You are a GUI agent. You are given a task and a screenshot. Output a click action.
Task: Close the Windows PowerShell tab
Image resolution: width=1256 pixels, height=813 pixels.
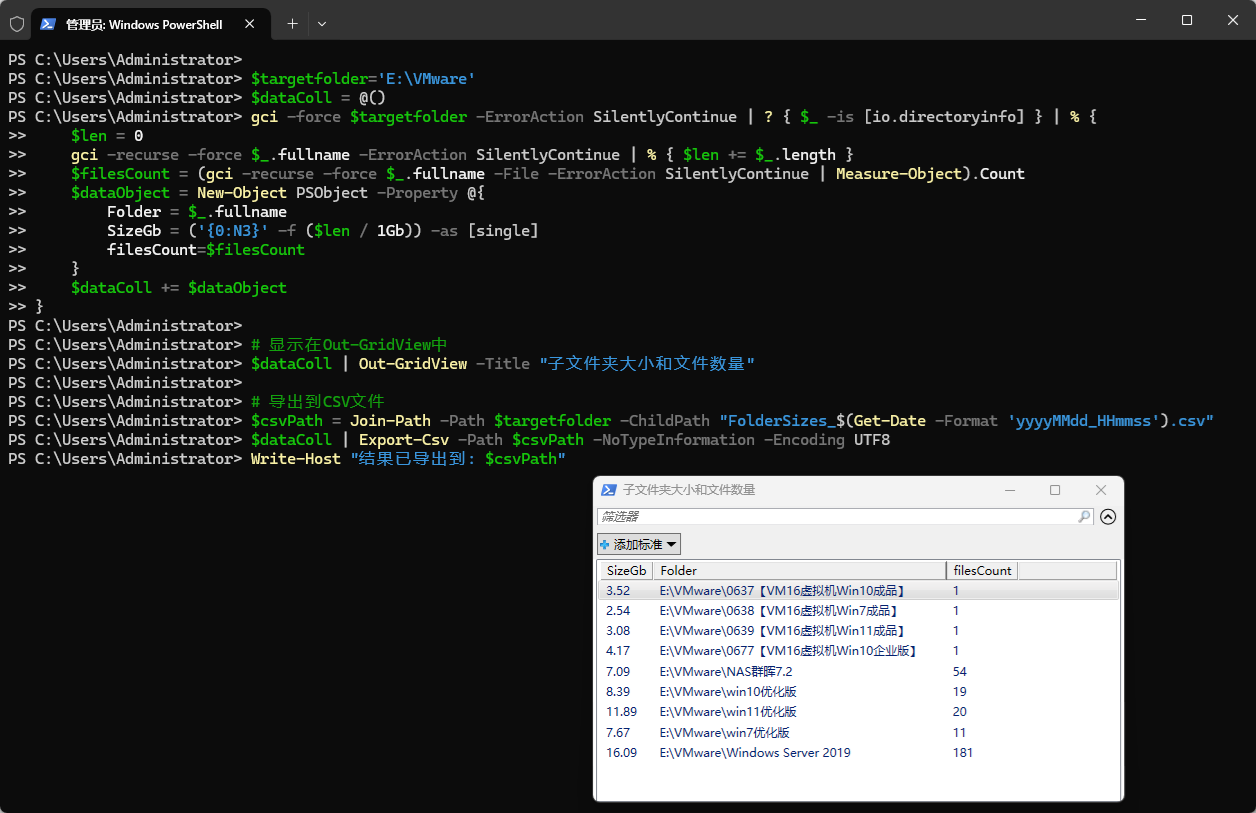249,23
